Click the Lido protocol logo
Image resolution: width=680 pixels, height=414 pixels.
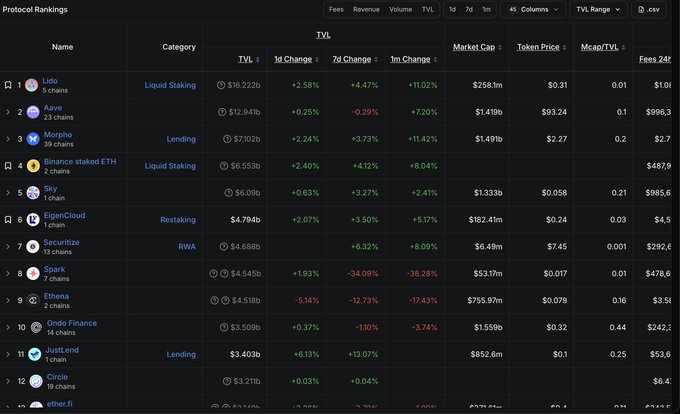(x=31, y=85)
